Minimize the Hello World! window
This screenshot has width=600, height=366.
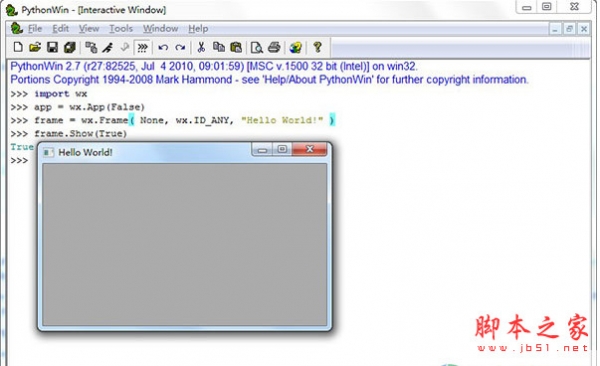262,149
